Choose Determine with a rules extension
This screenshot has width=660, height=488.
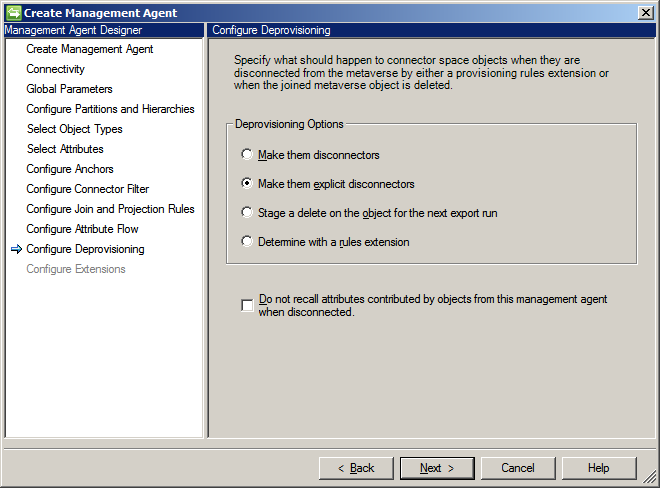pos(247,242)
